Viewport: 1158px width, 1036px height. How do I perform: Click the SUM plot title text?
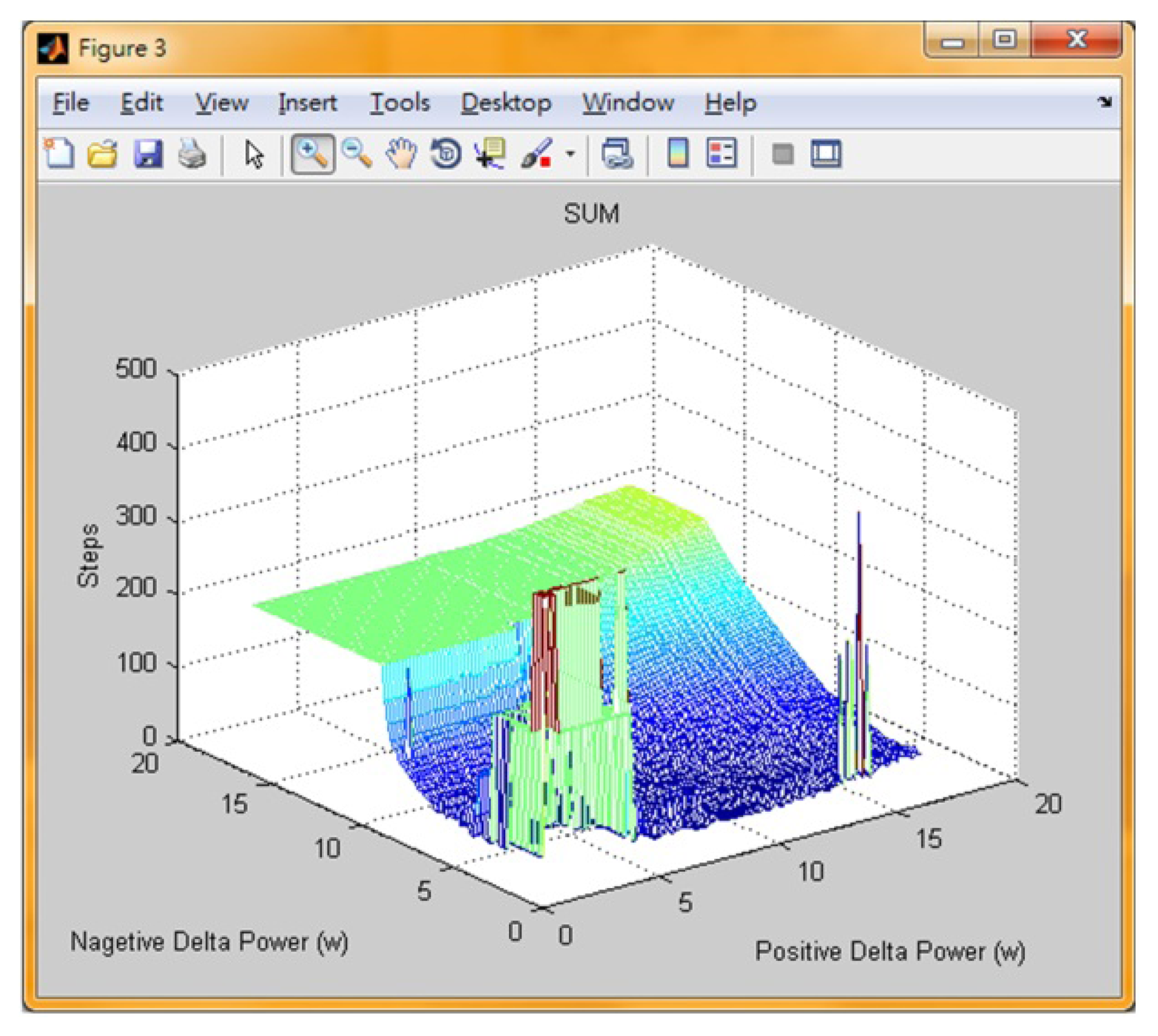click(591, 214)
